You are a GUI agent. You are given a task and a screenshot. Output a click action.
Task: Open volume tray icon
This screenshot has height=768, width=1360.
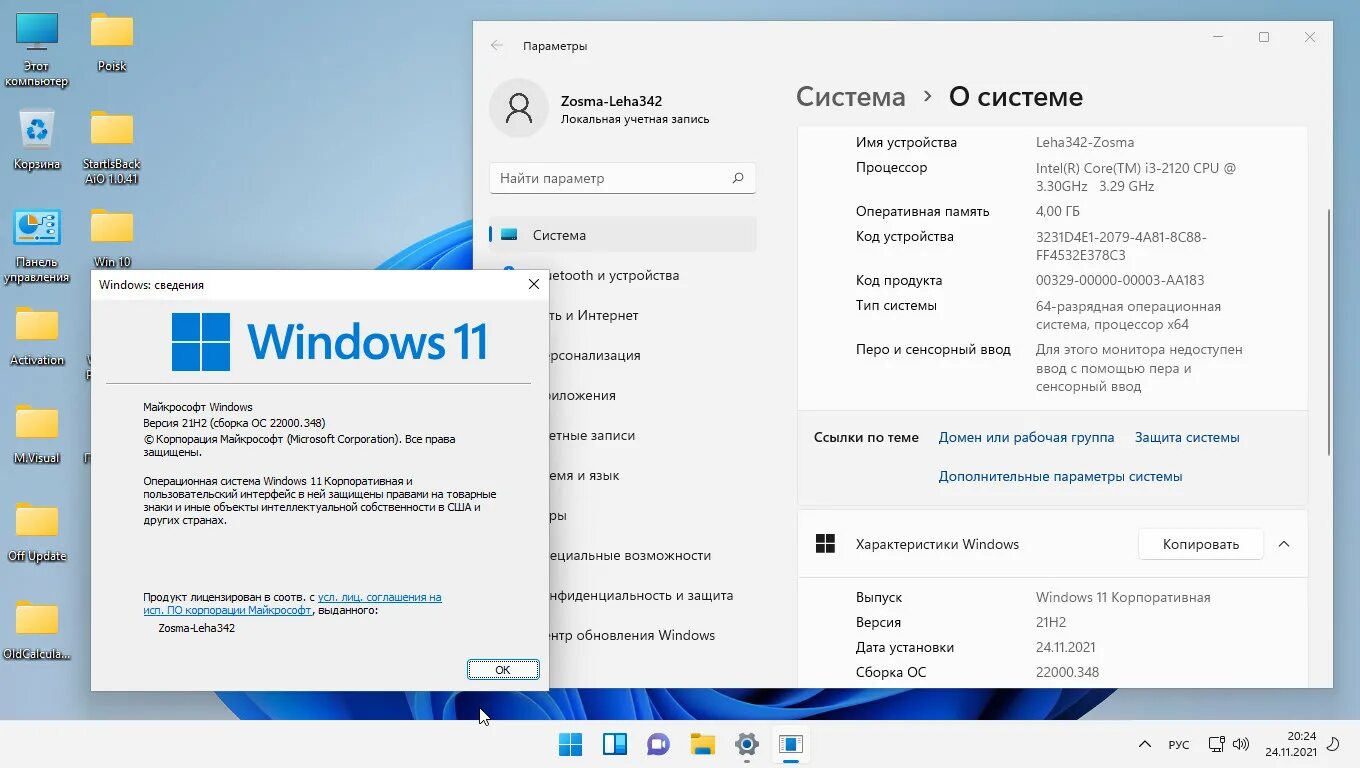click(x=1241, y=744)
